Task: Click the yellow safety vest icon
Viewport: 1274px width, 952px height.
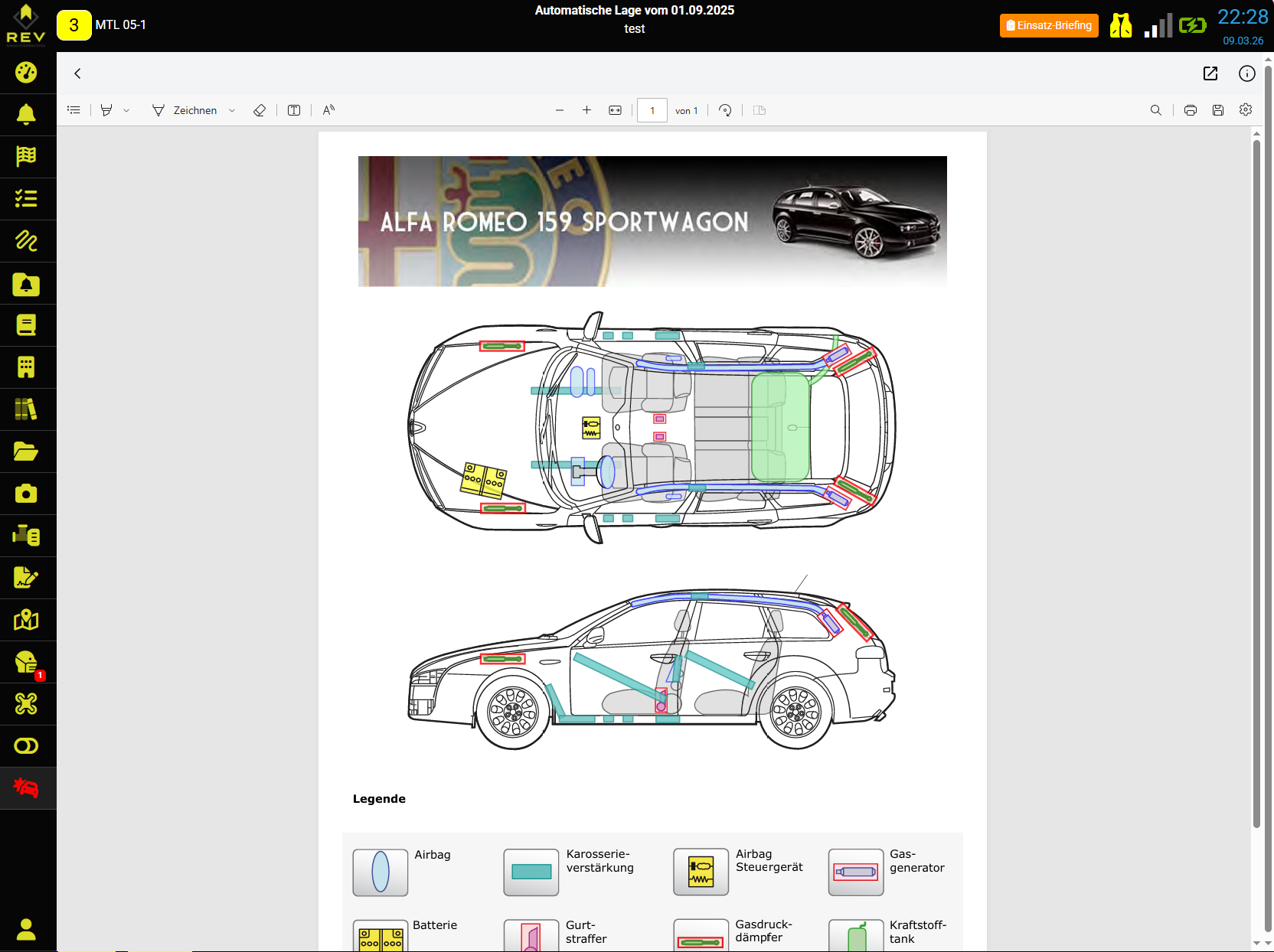Action: (1121, 25)
